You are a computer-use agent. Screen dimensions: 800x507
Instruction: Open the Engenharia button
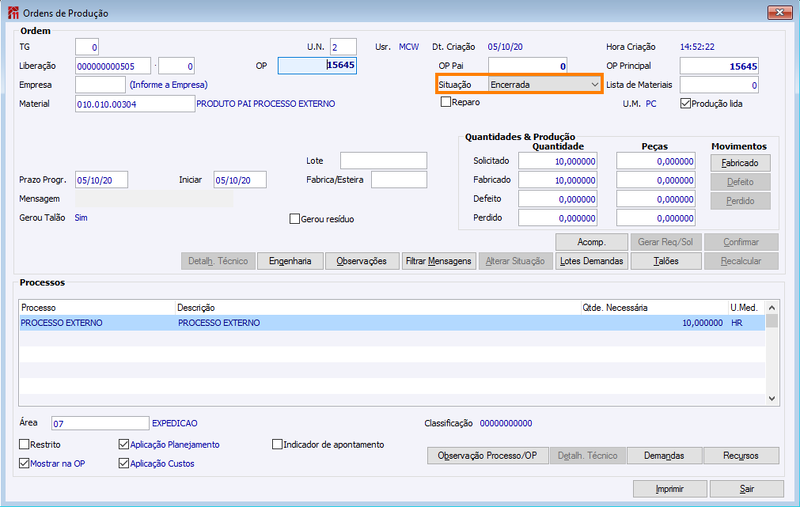(x=290, y=261)
